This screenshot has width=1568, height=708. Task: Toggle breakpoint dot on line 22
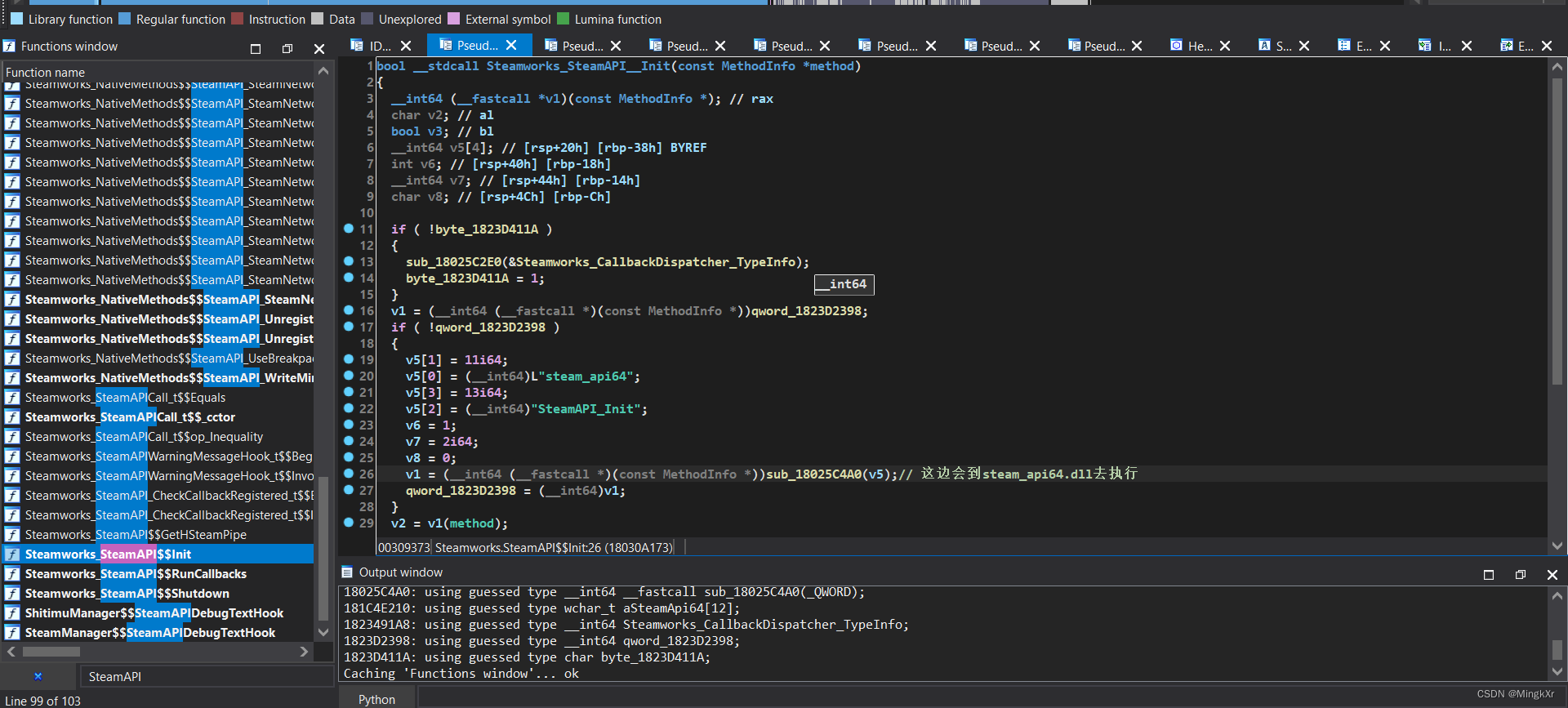349,408
